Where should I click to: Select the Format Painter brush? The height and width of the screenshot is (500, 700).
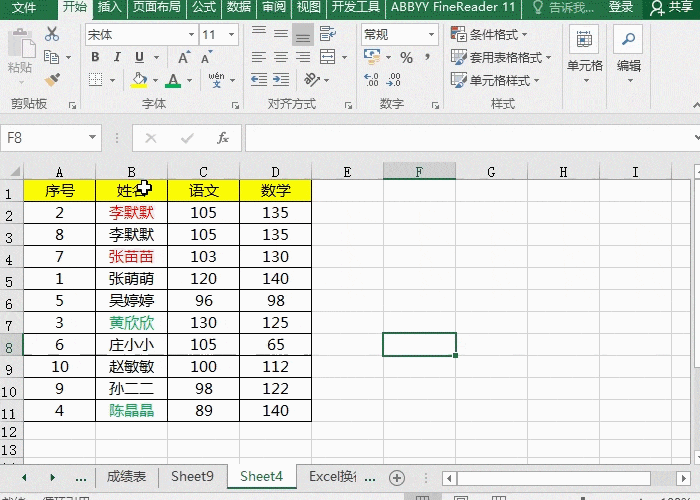52,80
